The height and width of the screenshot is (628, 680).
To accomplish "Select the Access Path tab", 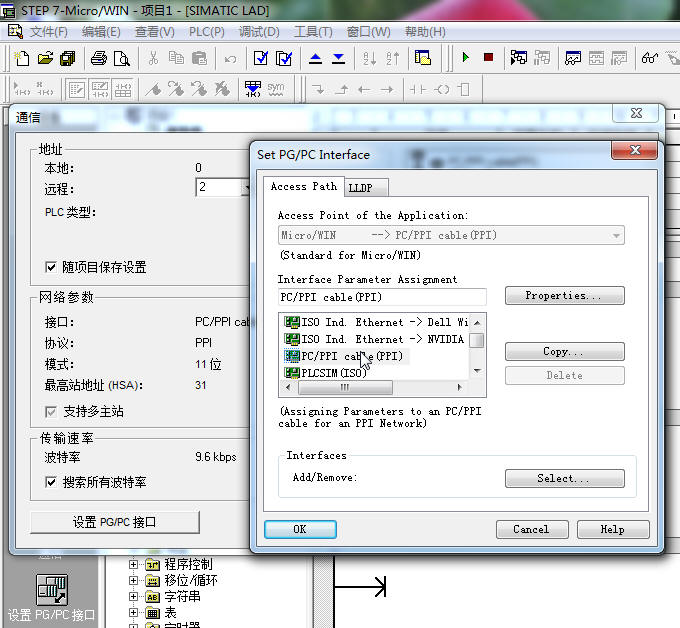I will coord(304,186).
